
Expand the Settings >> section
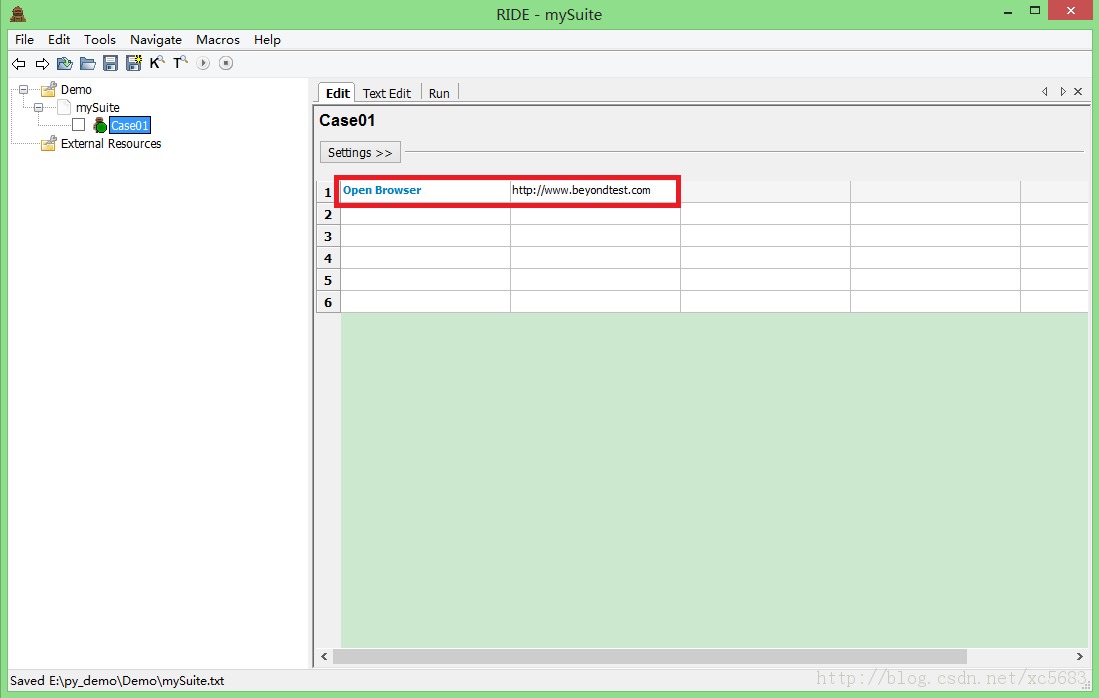360,153
